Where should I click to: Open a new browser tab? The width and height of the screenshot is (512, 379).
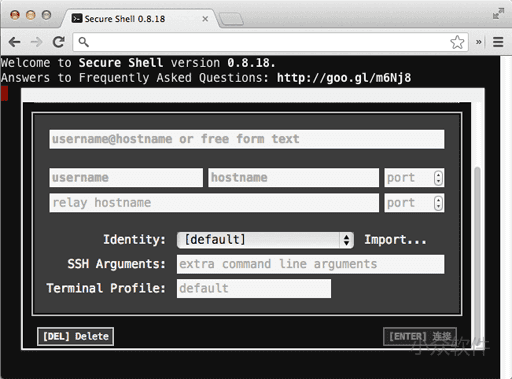231,19
